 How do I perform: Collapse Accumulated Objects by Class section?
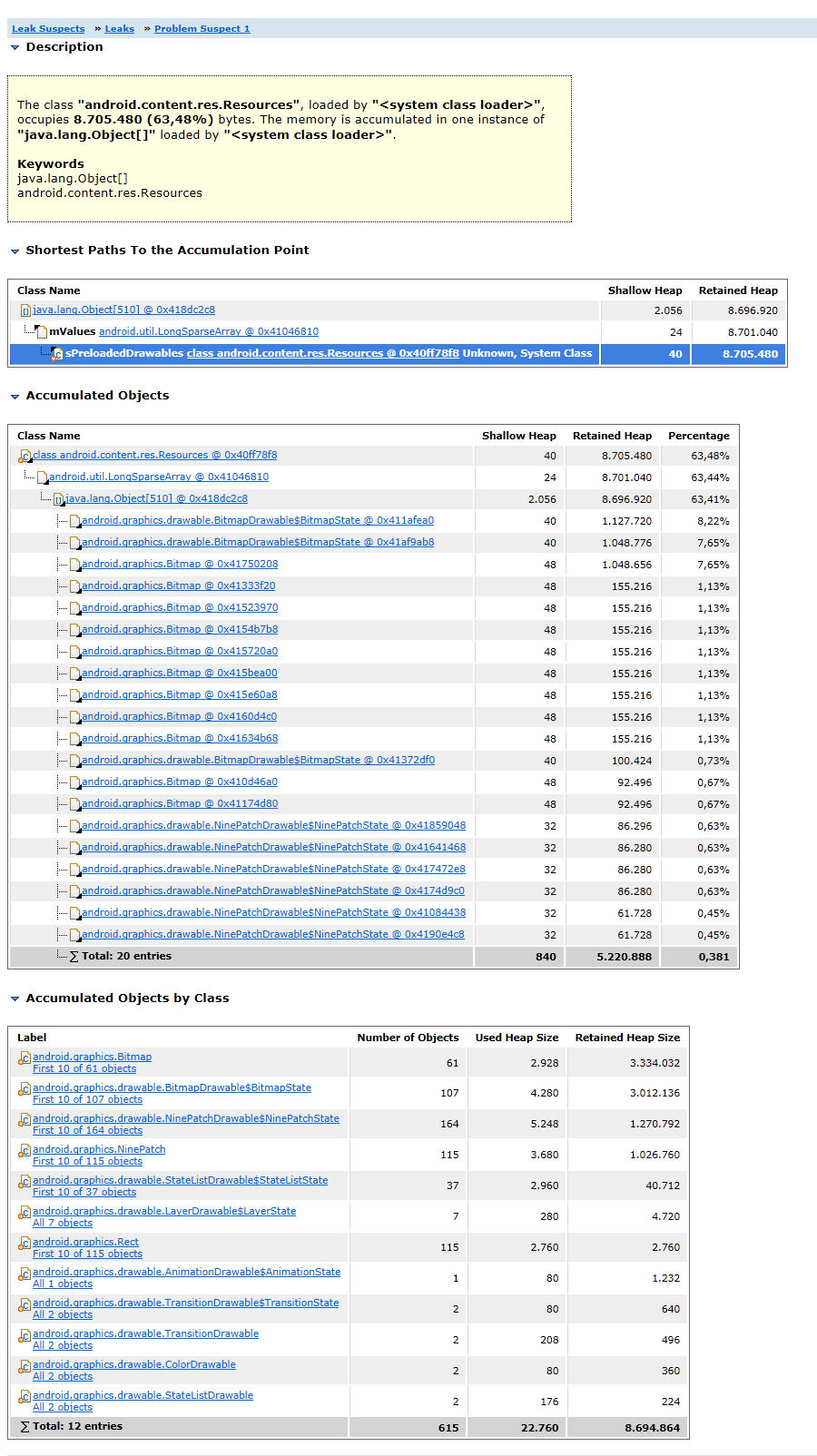15,999
